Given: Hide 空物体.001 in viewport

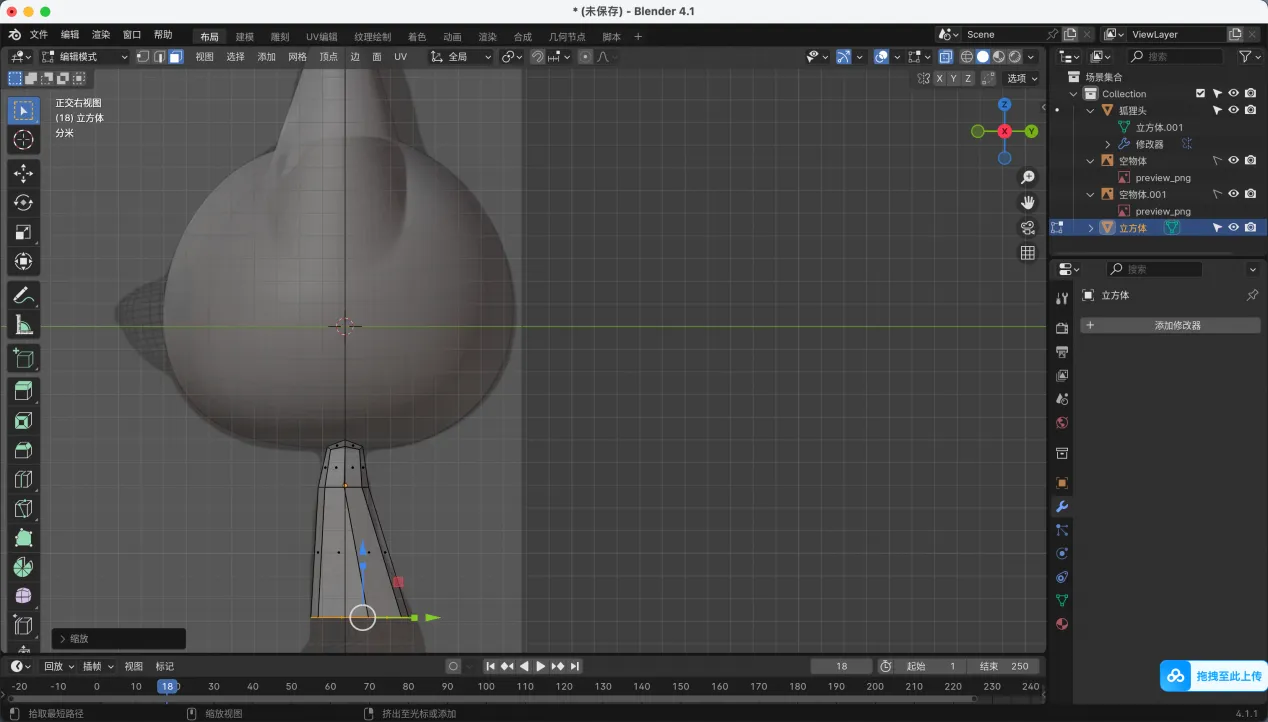Looking at the screenshot, I should point(1233,194).
